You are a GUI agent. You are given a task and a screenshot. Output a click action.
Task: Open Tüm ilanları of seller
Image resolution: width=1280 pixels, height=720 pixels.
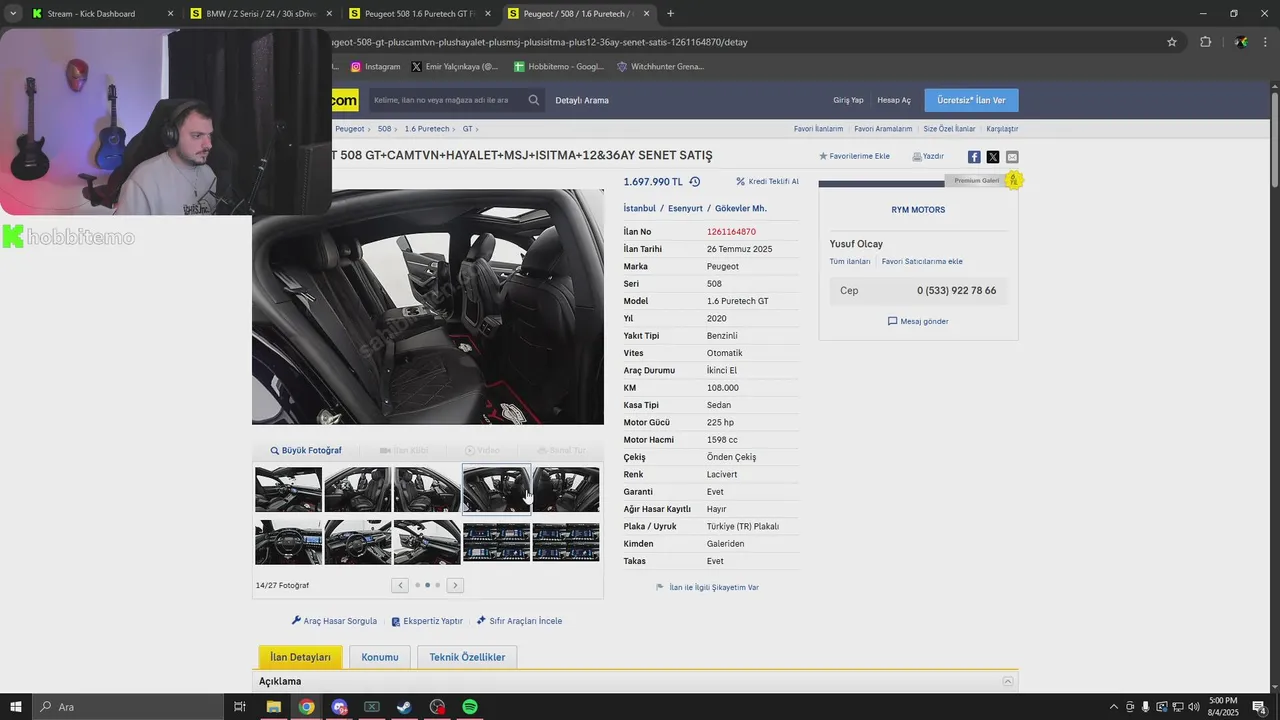pos(850,261)
